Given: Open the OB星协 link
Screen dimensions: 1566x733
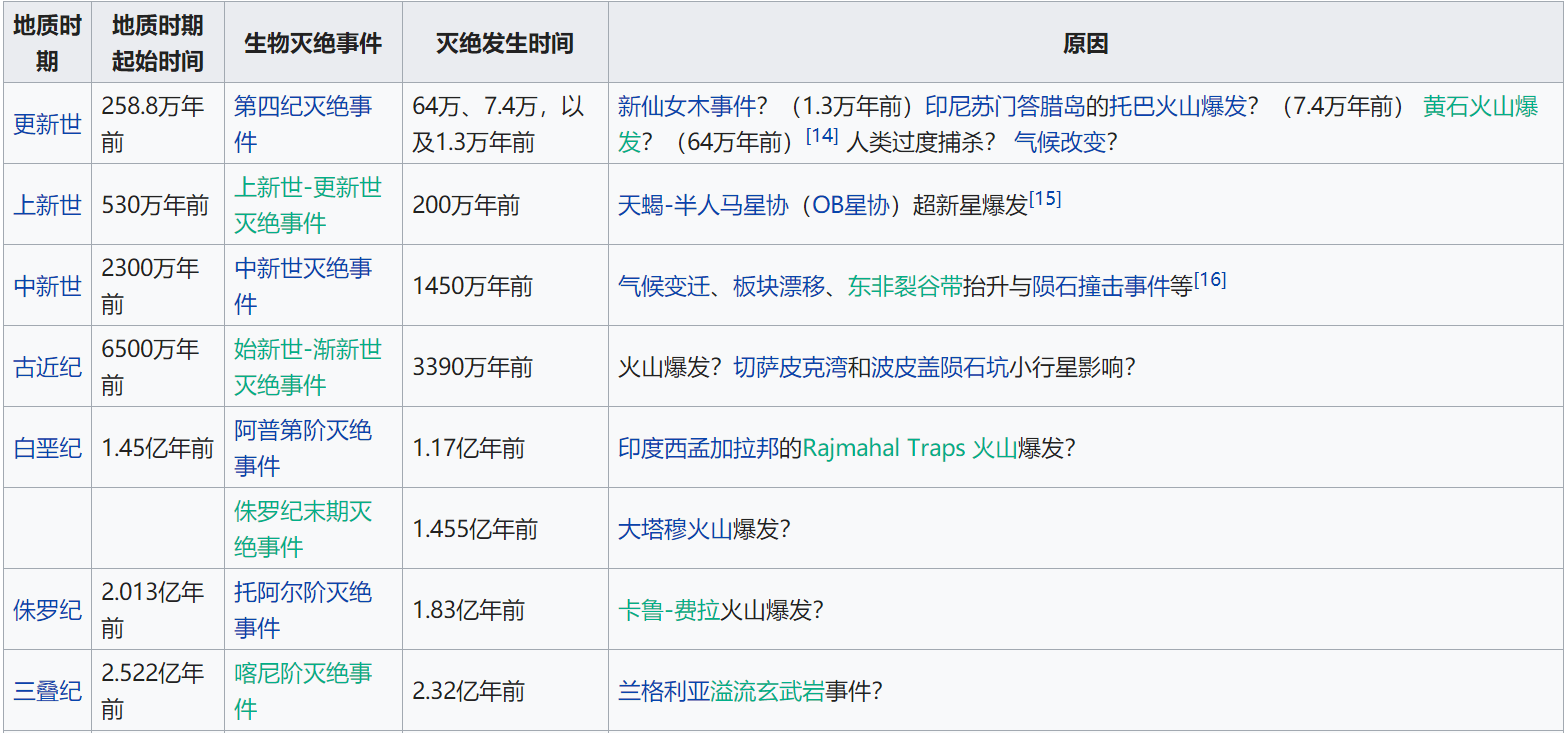Looking at the screenshot, I should (850, 206).
